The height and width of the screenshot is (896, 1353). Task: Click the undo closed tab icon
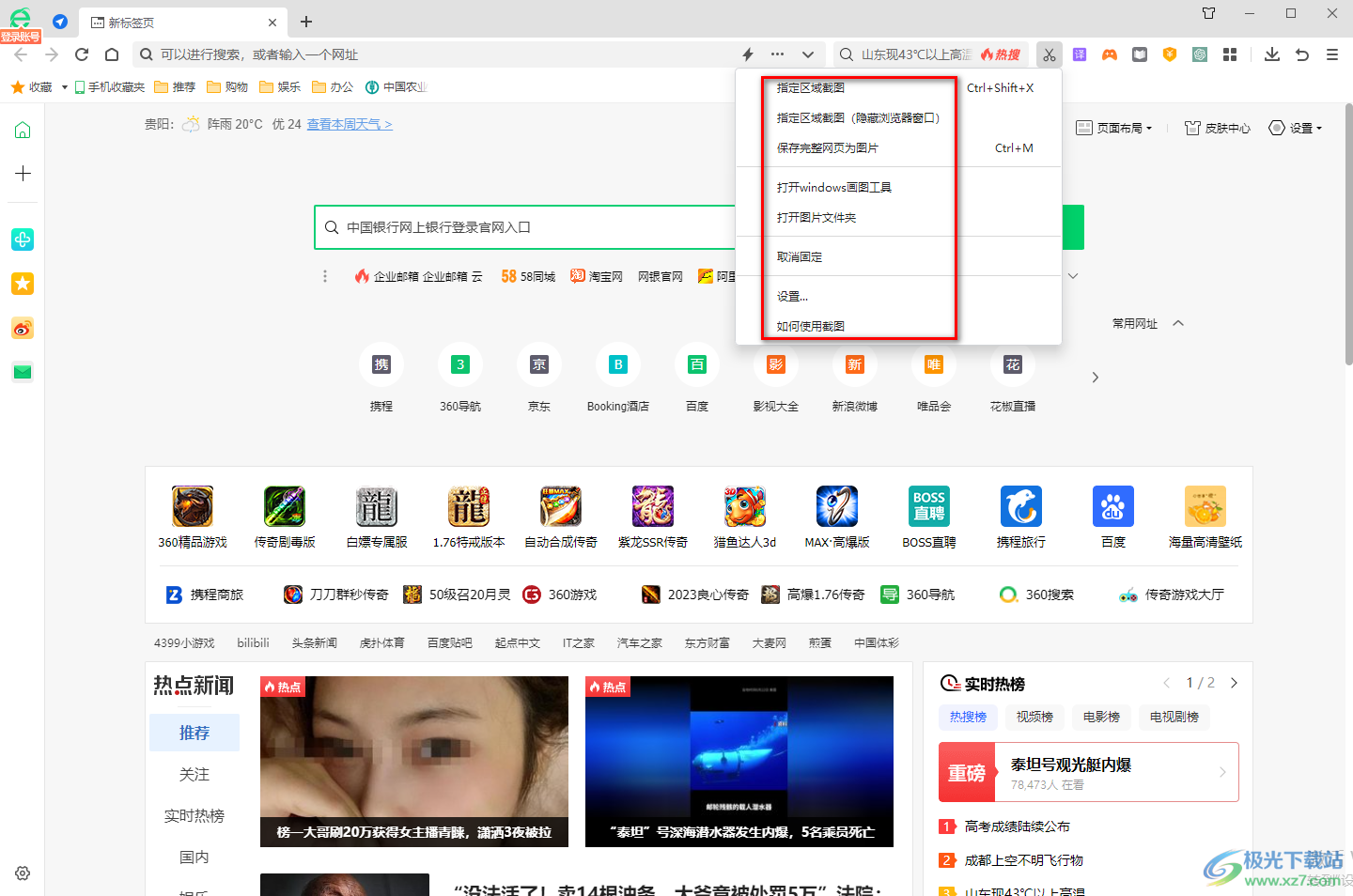tap(1302, 54)
